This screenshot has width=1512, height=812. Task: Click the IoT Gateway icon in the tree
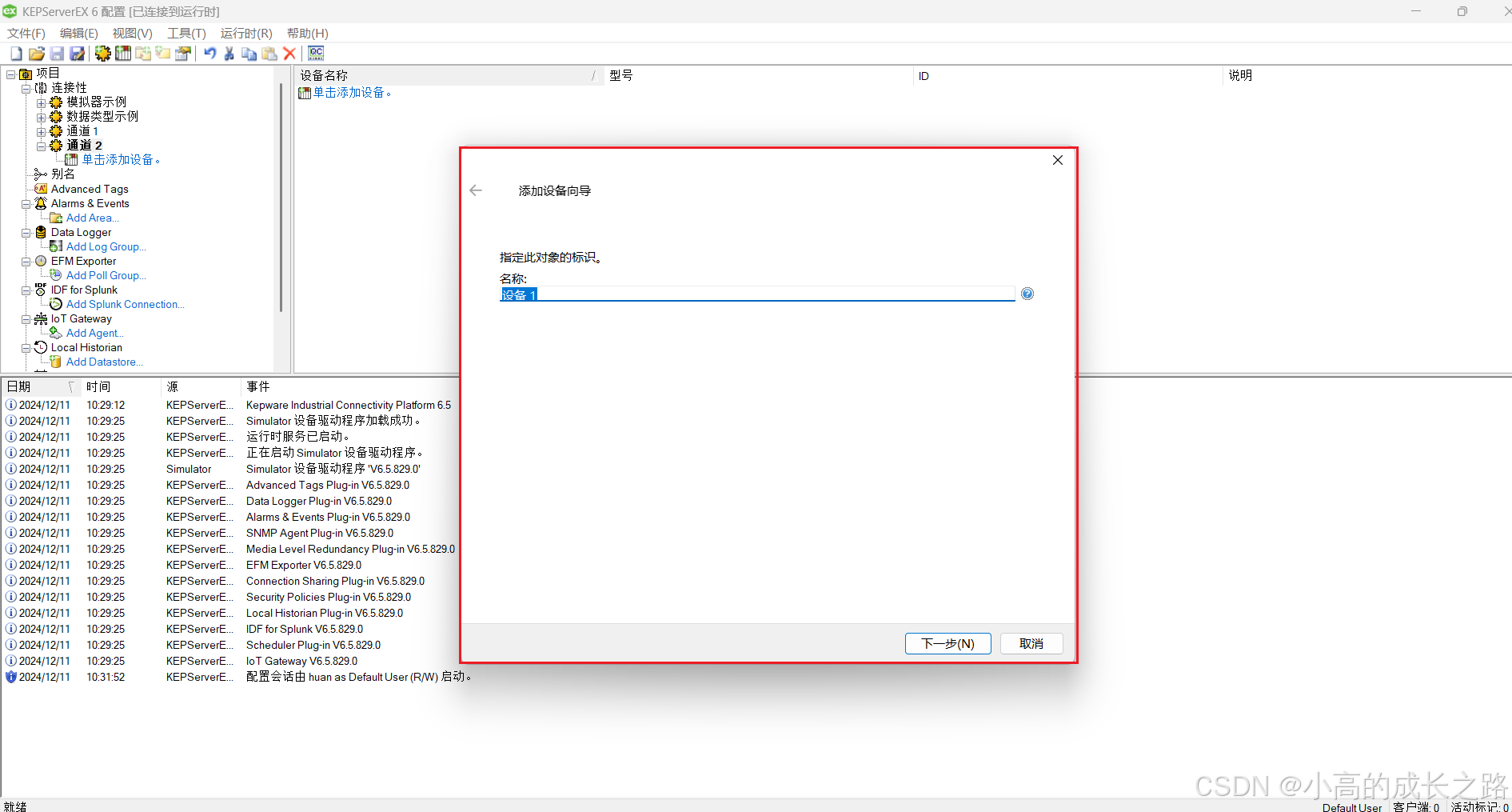pos(41,318)
